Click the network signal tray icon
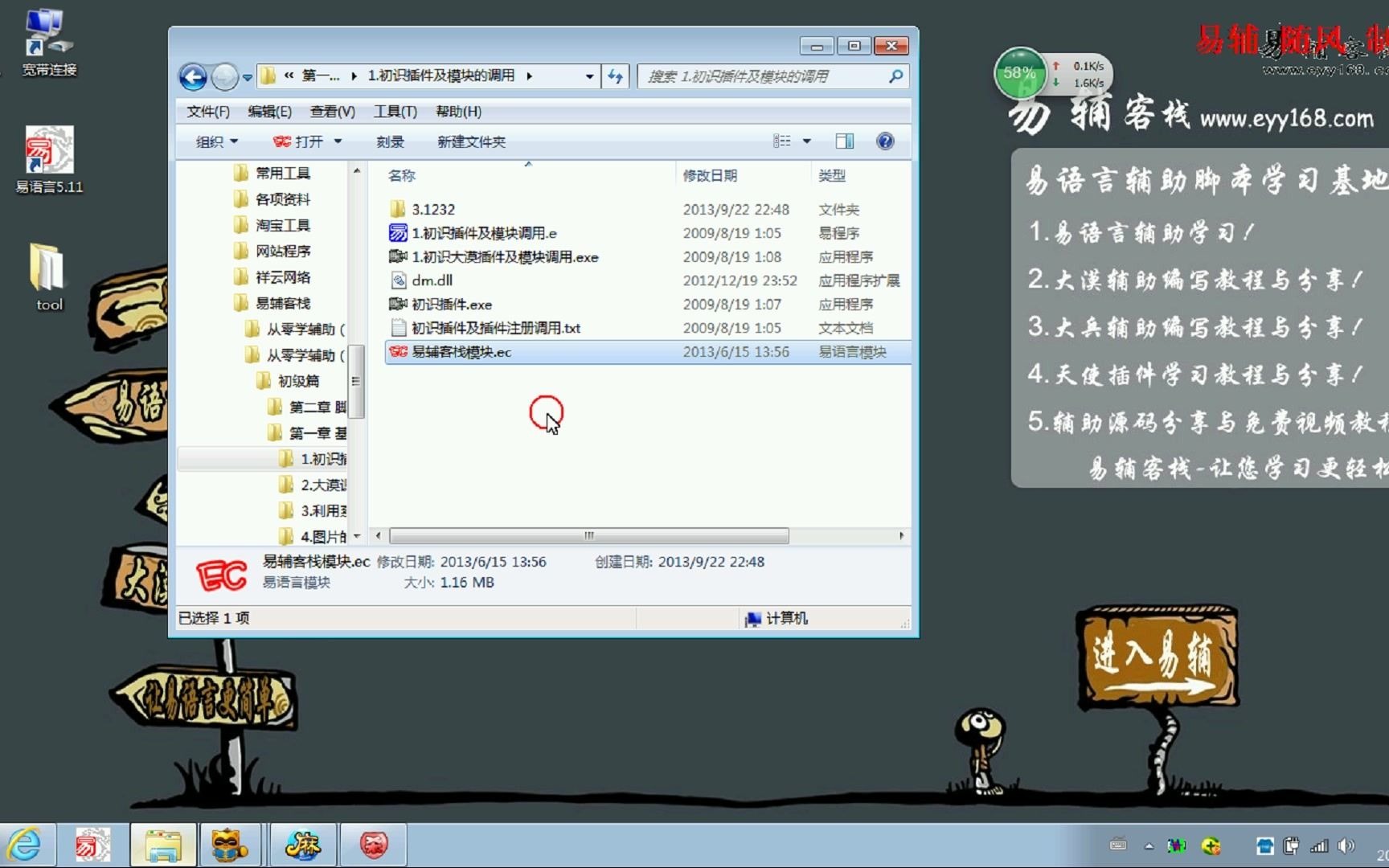This screenshot has height=868, width=1389. [1319, 845]
